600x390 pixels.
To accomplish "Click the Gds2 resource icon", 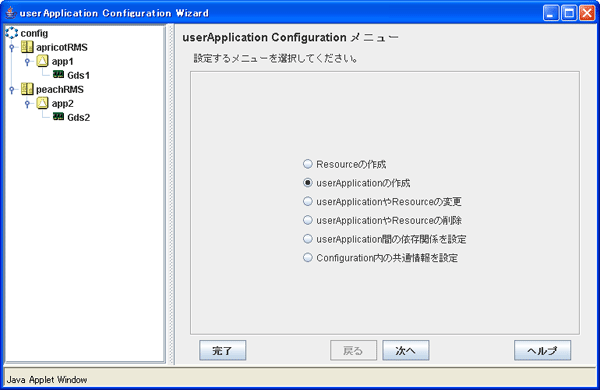I will pyautogui.click(x=58, y=116).
